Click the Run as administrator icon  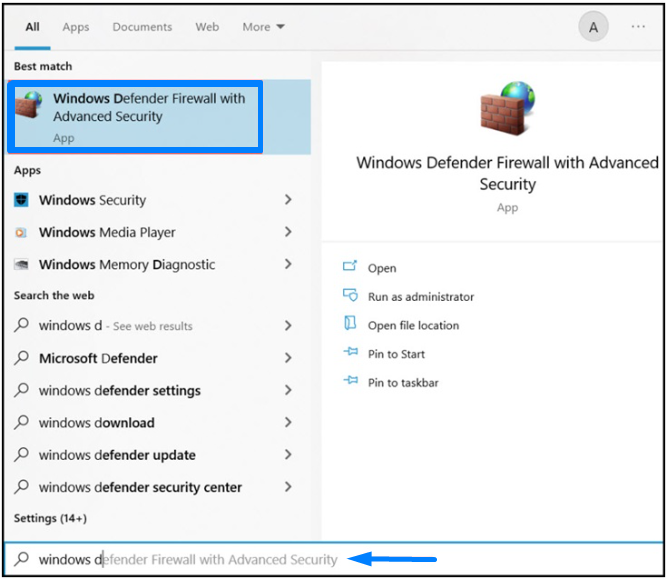coord(350,296)
